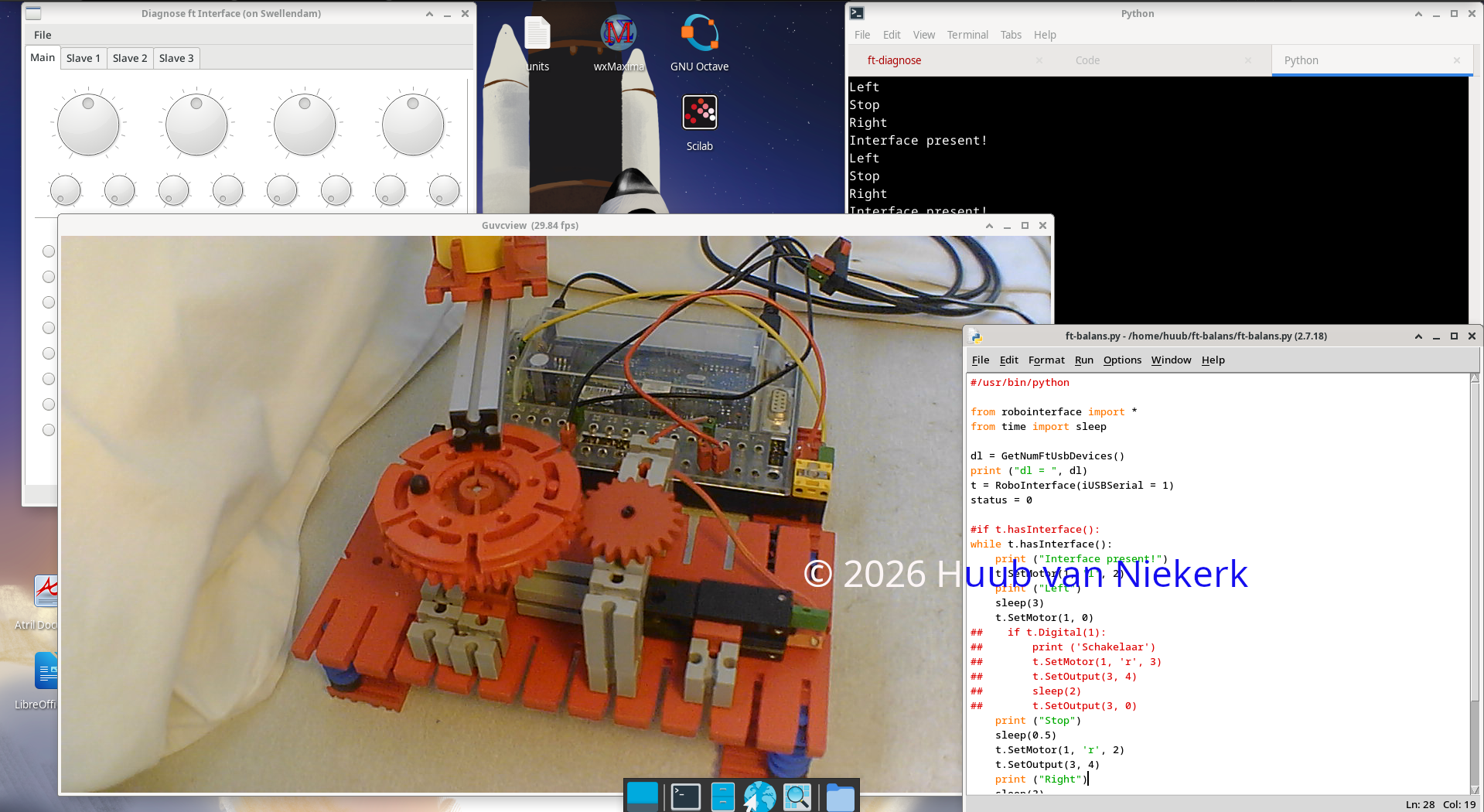Open the terminal emulator from the dock
This screenshot has width=1484, height=812.
[685, 797]
